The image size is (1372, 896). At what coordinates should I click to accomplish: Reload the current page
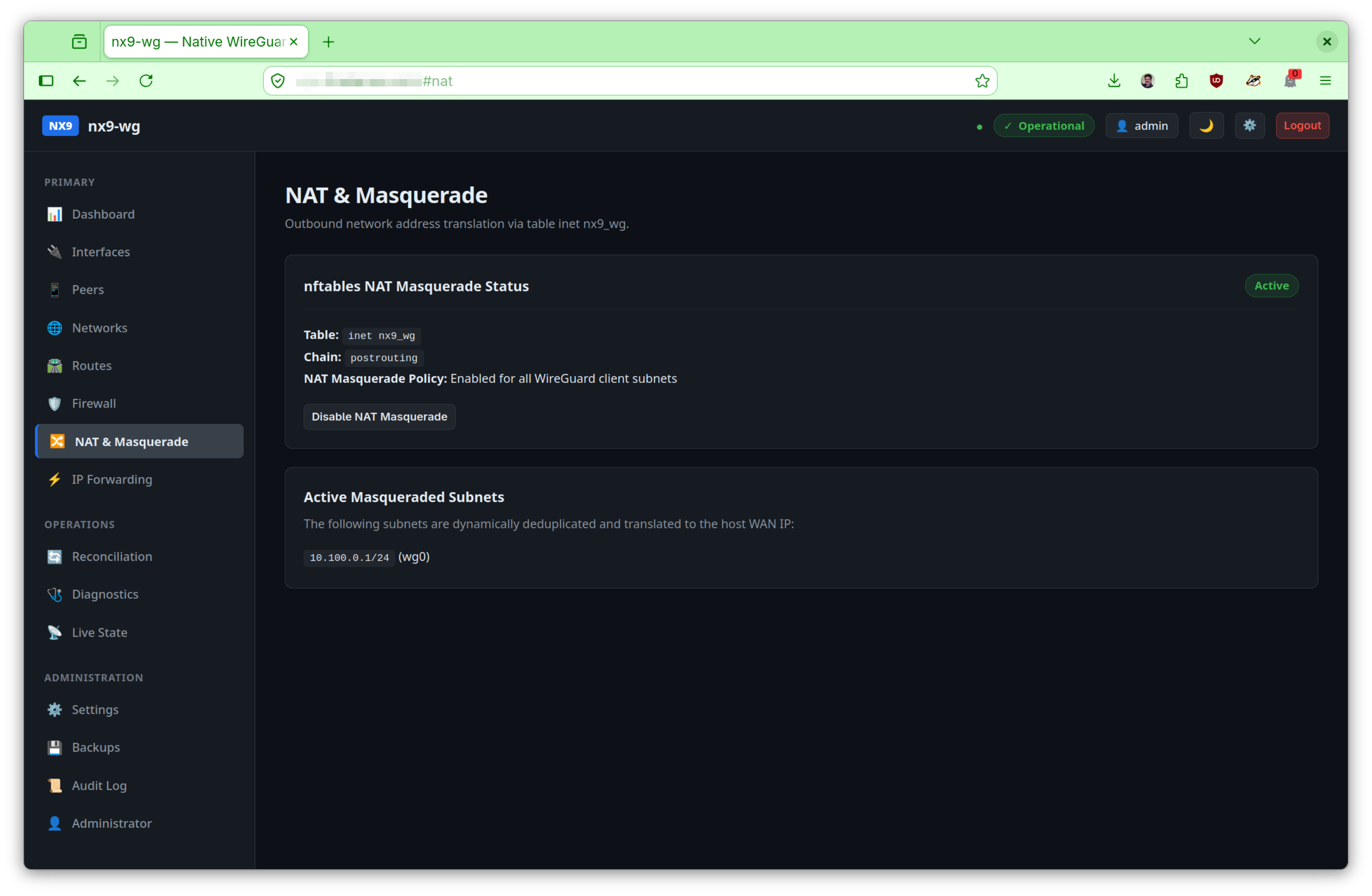tap(147, 80)
